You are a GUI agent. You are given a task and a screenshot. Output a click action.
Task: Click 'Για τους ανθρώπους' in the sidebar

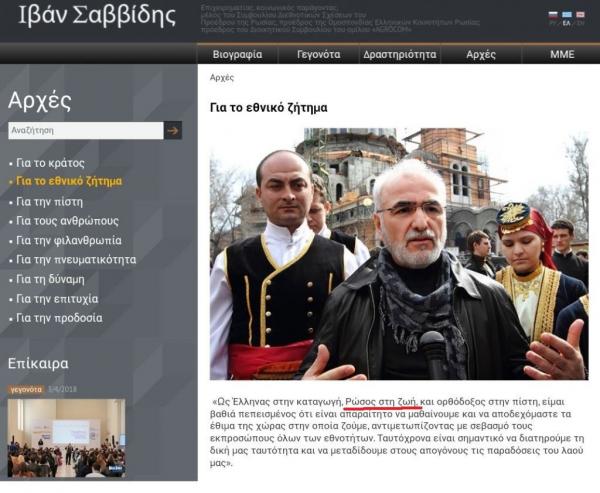click(x=67, y=220)
